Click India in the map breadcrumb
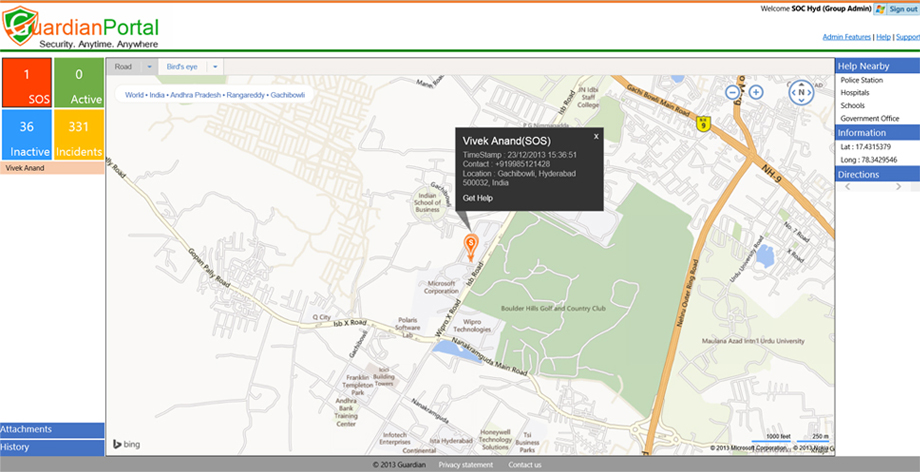This screenshot has width=920, height=472. tap(157, 95)
